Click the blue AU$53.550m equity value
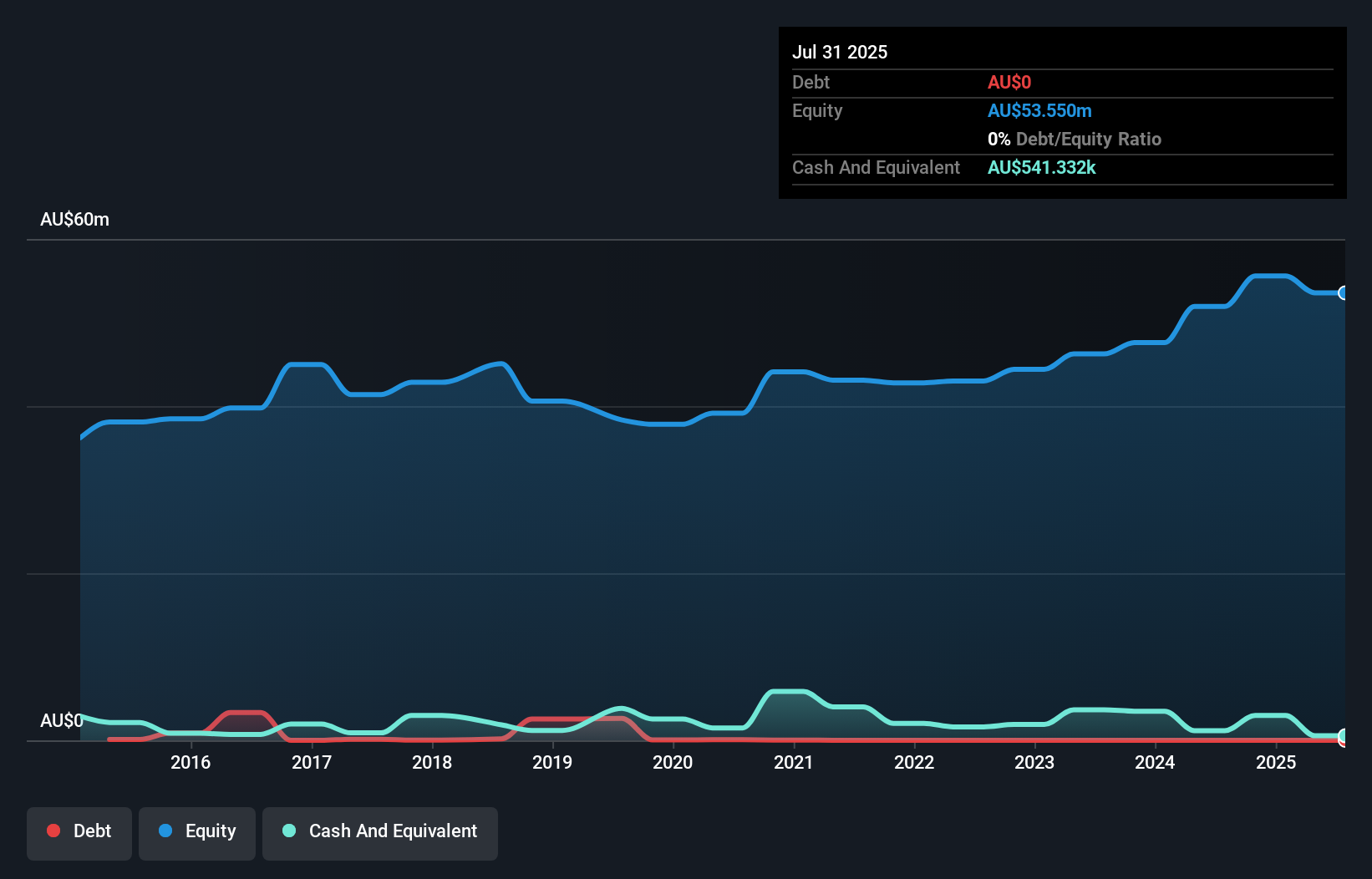This screenshot has width=1372, height=879. pos(1040,110)
